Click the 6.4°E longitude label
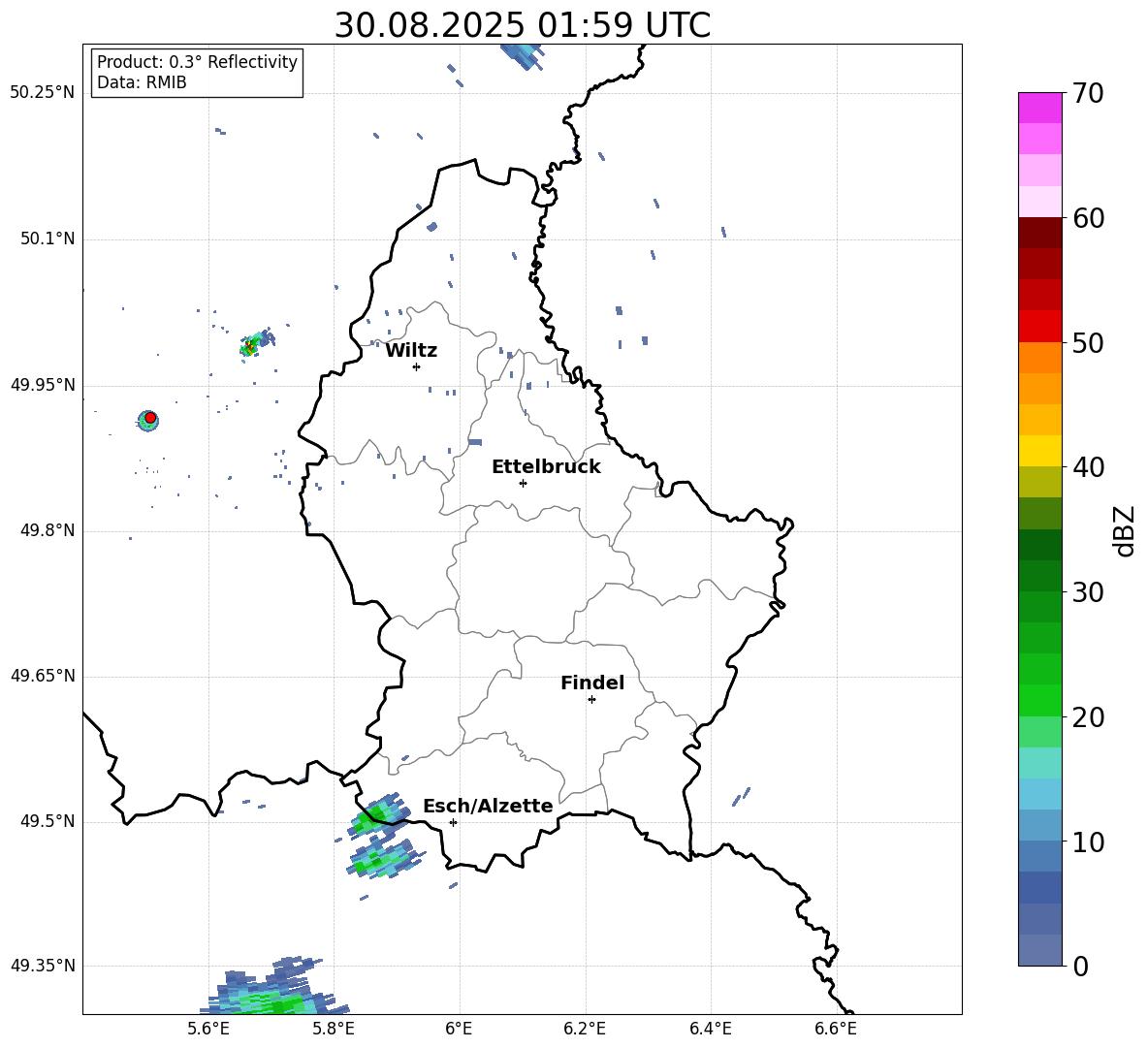Viewport: 1148px width, 1048px height. (710, 1029)
